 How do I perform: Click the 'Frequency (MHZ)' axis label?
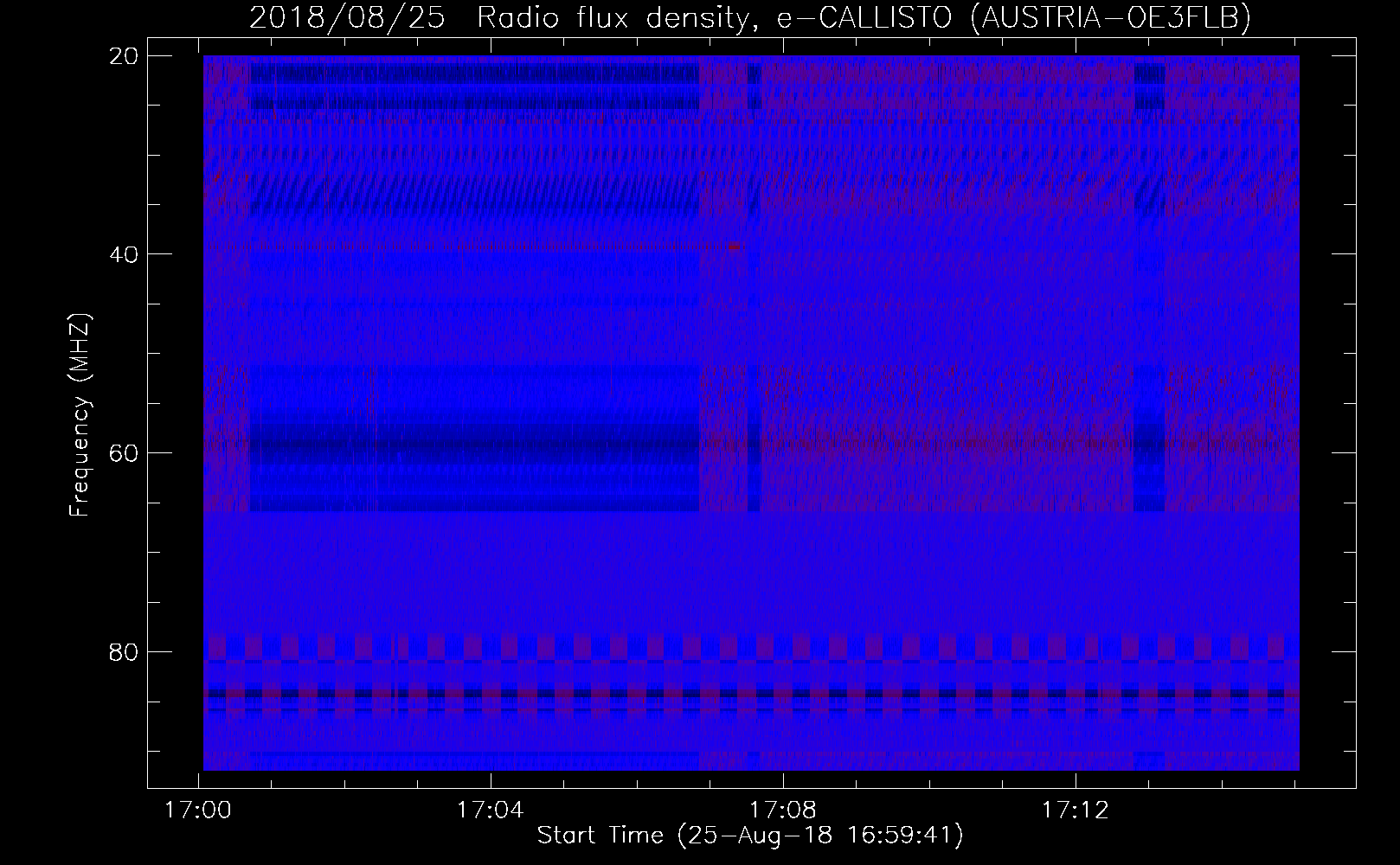pyautogui.click(x=80, y=415)
